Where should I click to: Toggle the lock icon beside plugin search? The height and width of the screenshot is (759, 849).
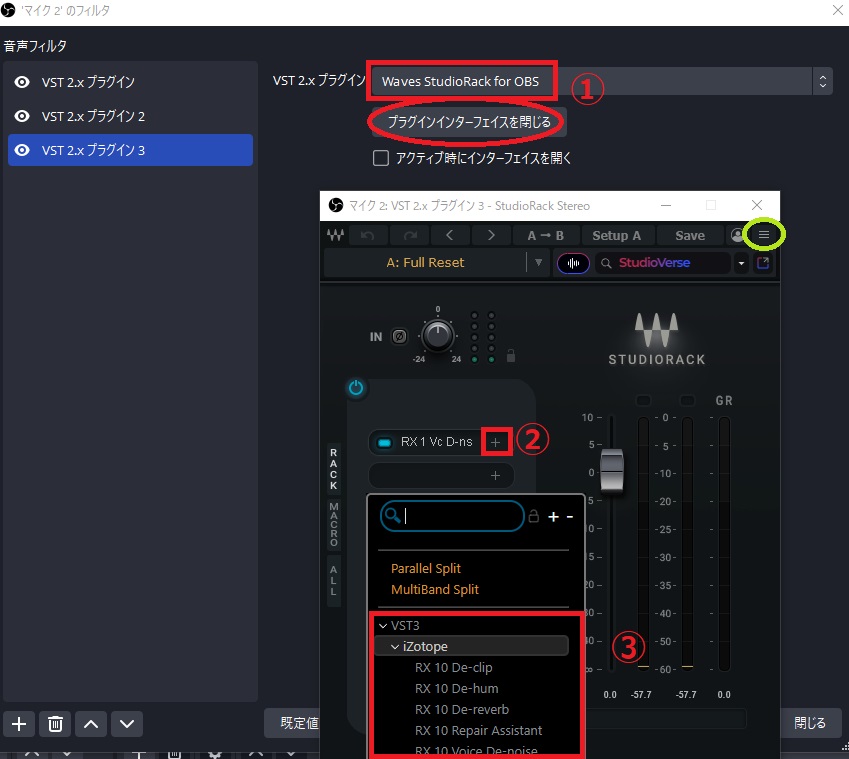pos(533,516)
